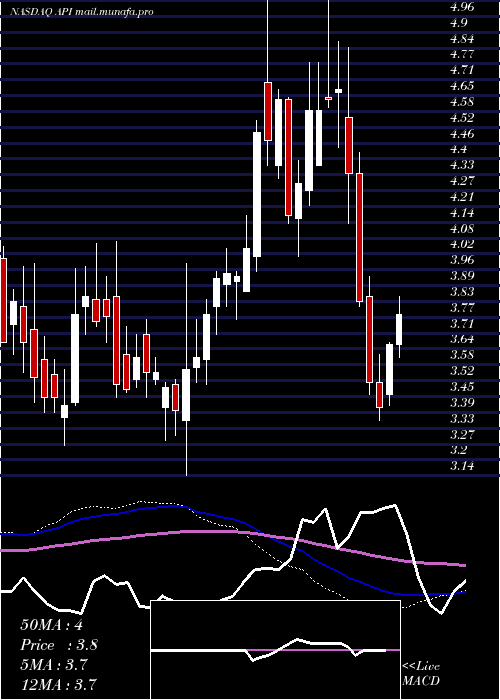This screenshot has width=500, height=700.
Task: Click the 3.39 price axis label
Action: 463,403
